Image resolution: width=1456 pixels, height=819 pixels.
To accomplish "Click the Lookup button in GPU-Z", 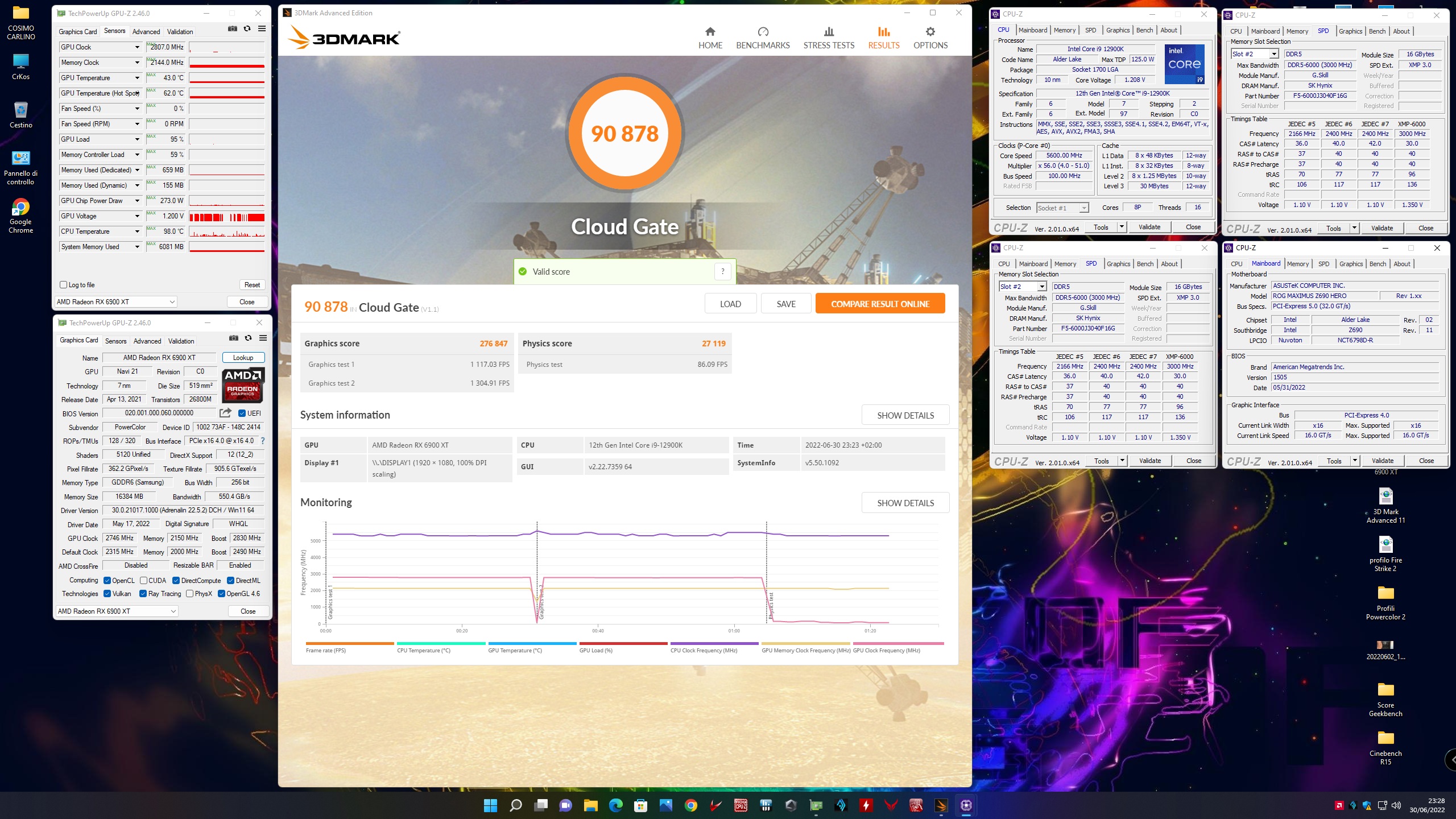I will [243, 358].
